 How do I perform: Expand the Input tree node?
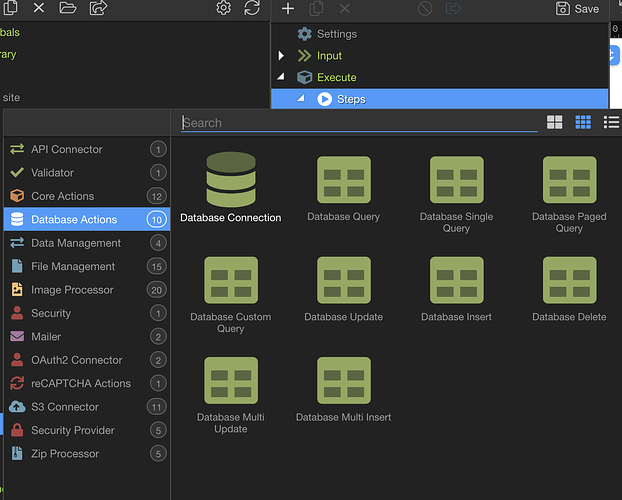coord(282,56)
